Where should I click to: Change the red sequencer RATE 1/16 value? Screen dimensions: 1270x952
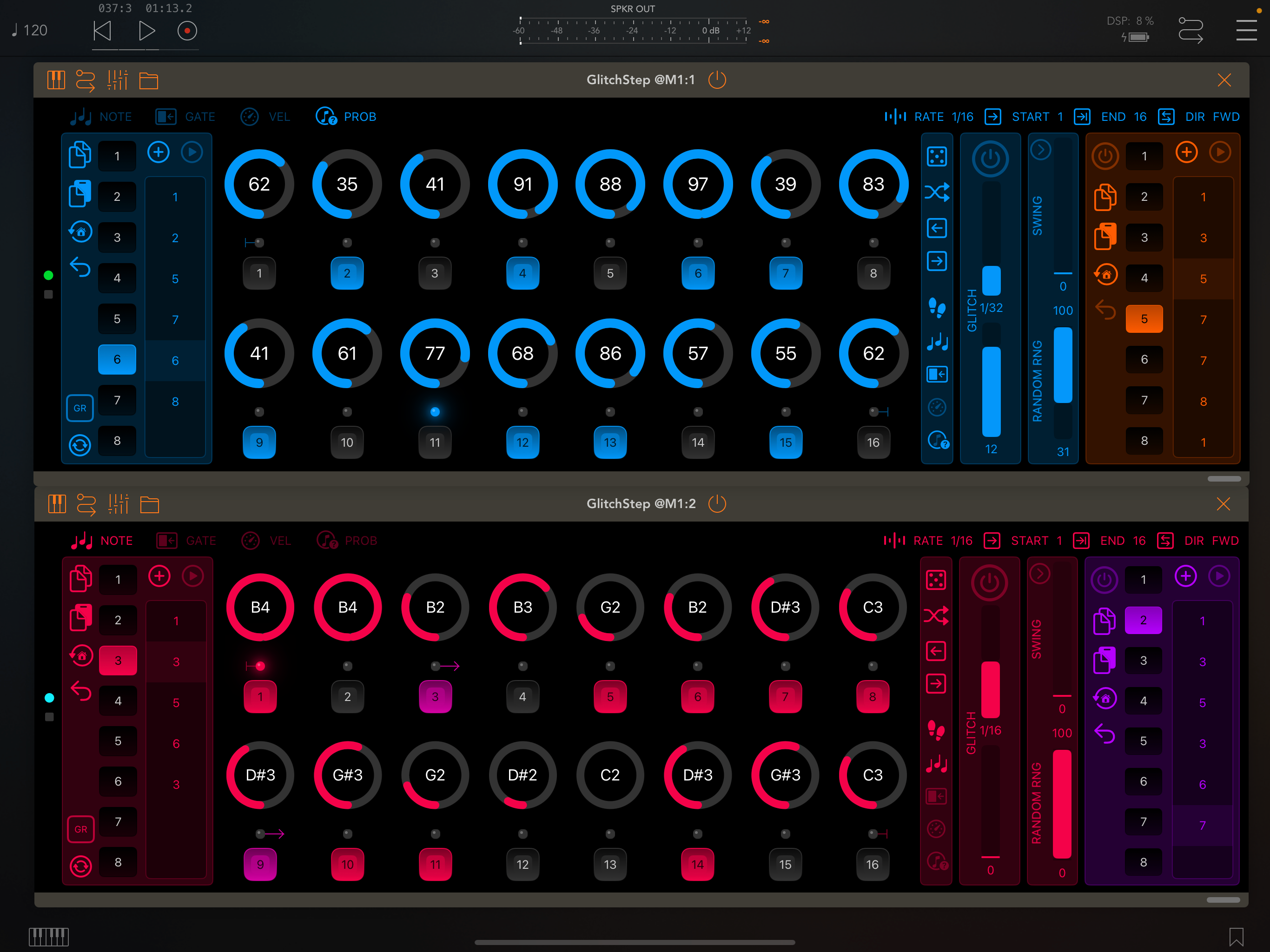(928, 541)
